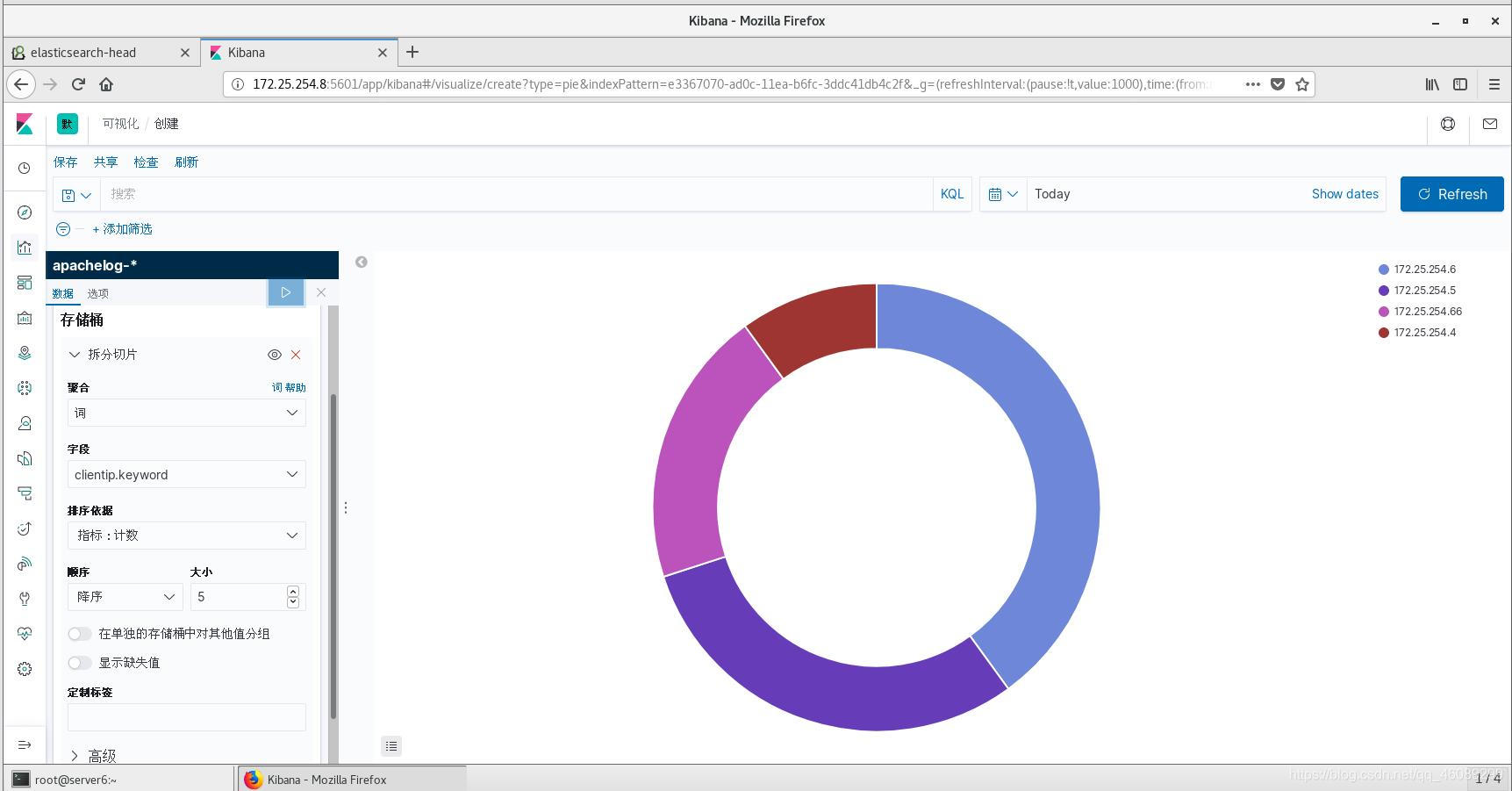Switch query language via KQL button
Image resolution: width=1512 pixels, height=791 pixels.
tap(952, 194)
